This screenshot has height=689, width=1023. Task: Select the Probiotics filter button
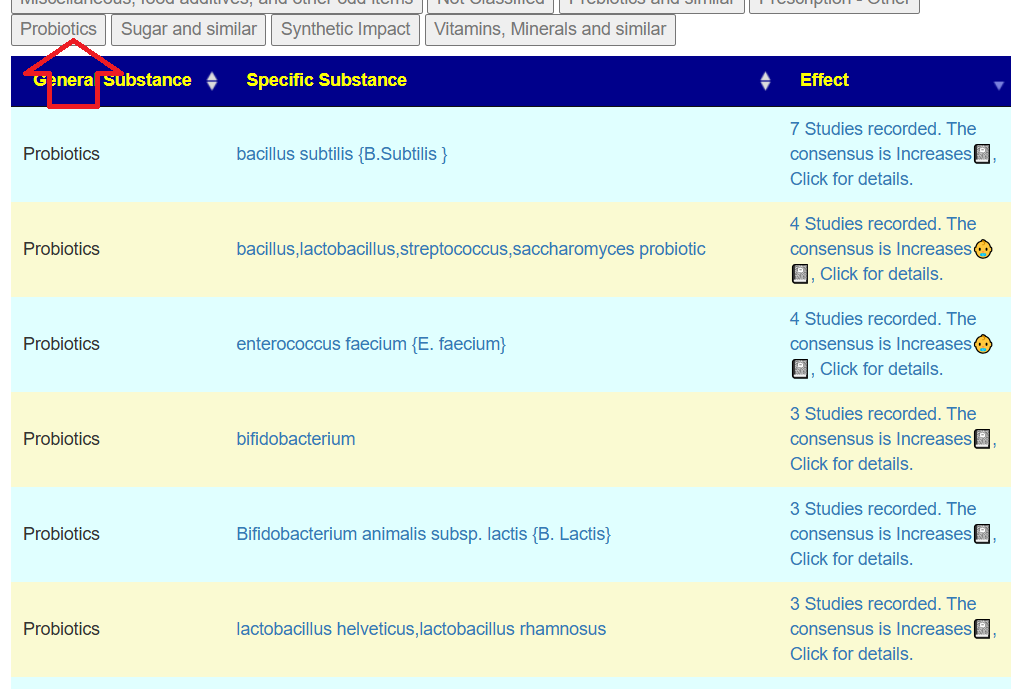58,30
